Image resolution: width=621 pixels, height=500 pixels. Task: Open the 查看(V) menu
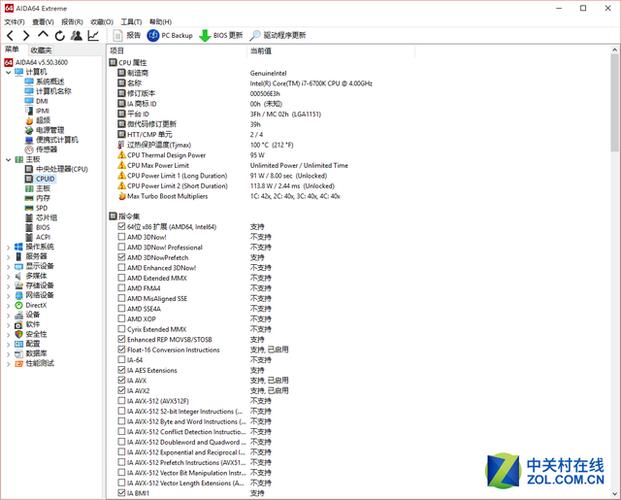[43, 21]
